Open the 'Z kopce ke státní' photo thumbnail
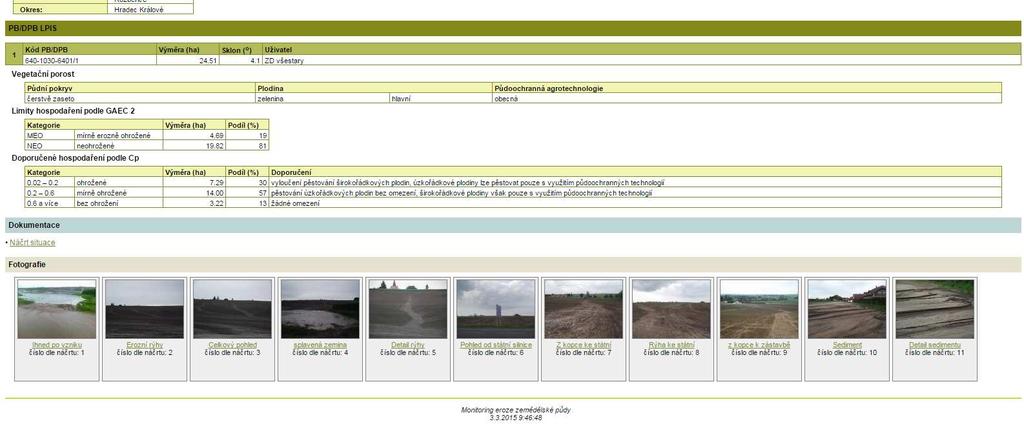The height and width of the screenshot is (426, 1024). click(x=584, y=309)
